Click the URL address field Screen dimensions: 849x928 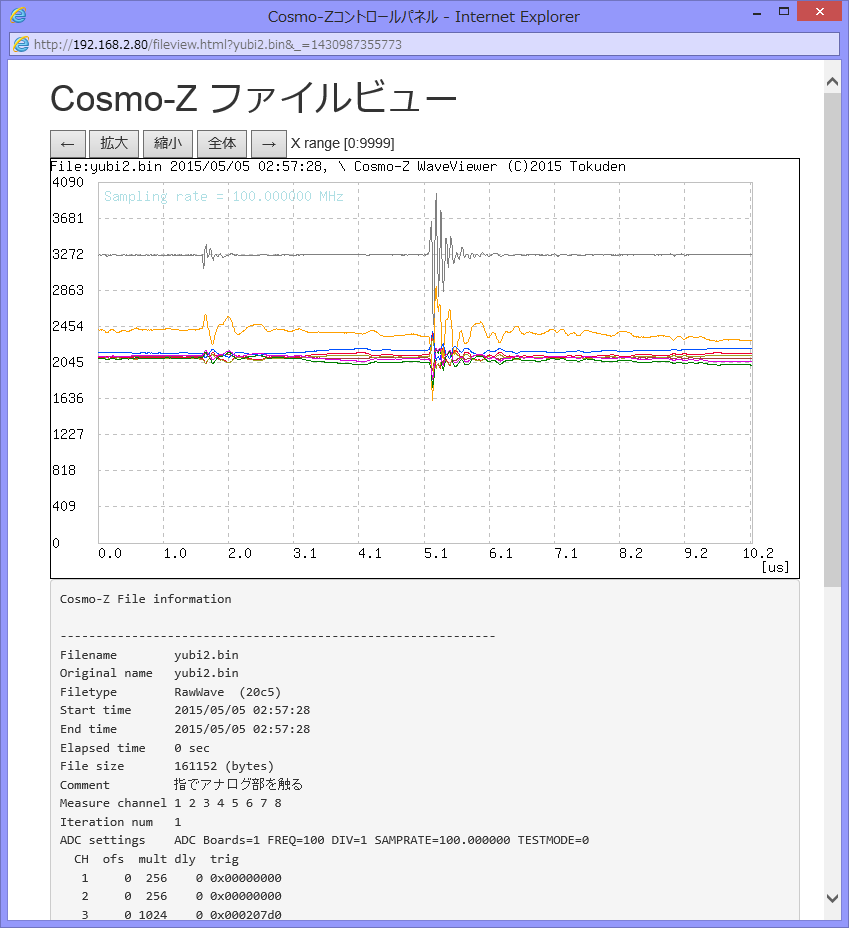coord(400,45)
